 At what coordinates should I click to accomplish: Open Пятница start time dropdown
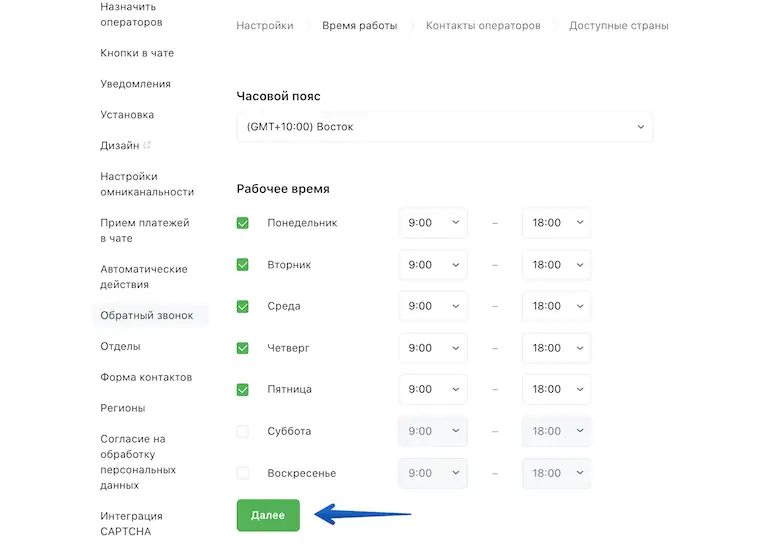click(432, 389)
